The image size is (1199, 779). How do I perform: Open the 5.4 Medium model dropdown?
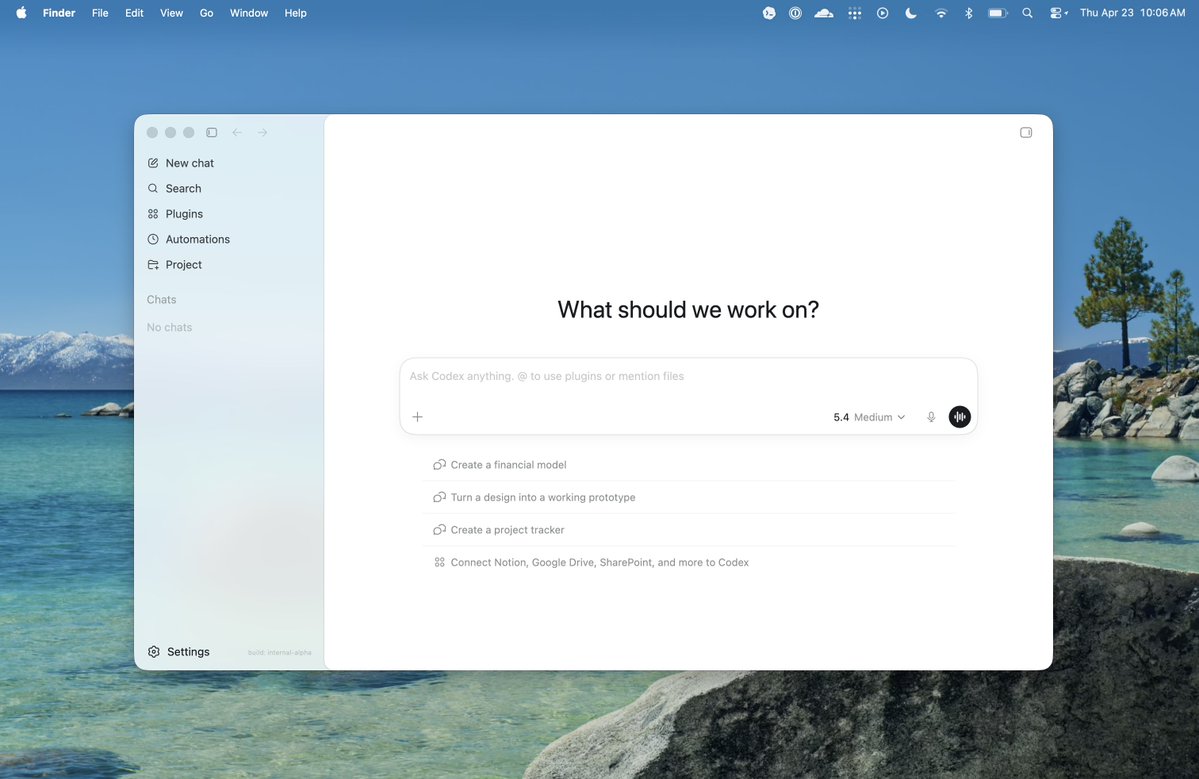click(869, 417)
